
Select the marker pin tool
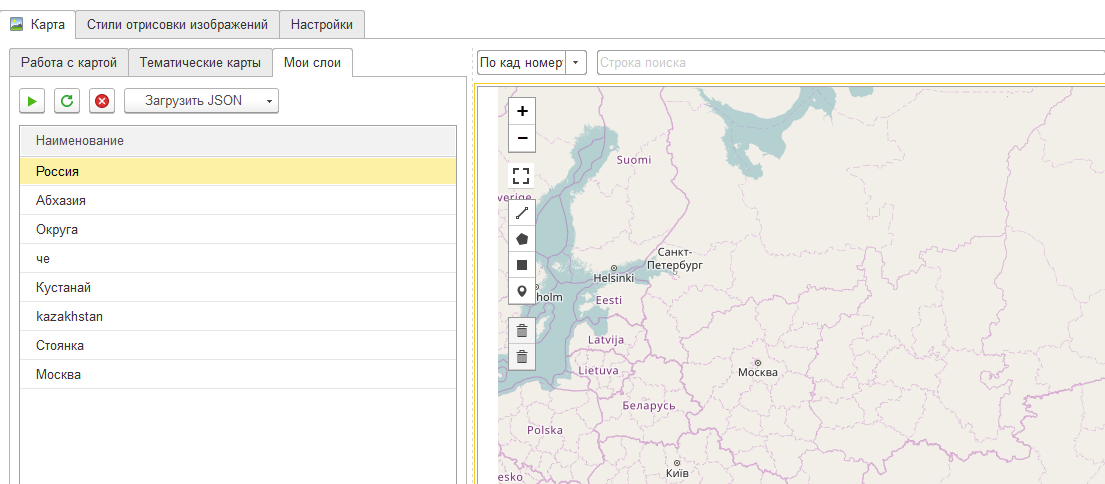click(521, 291)
